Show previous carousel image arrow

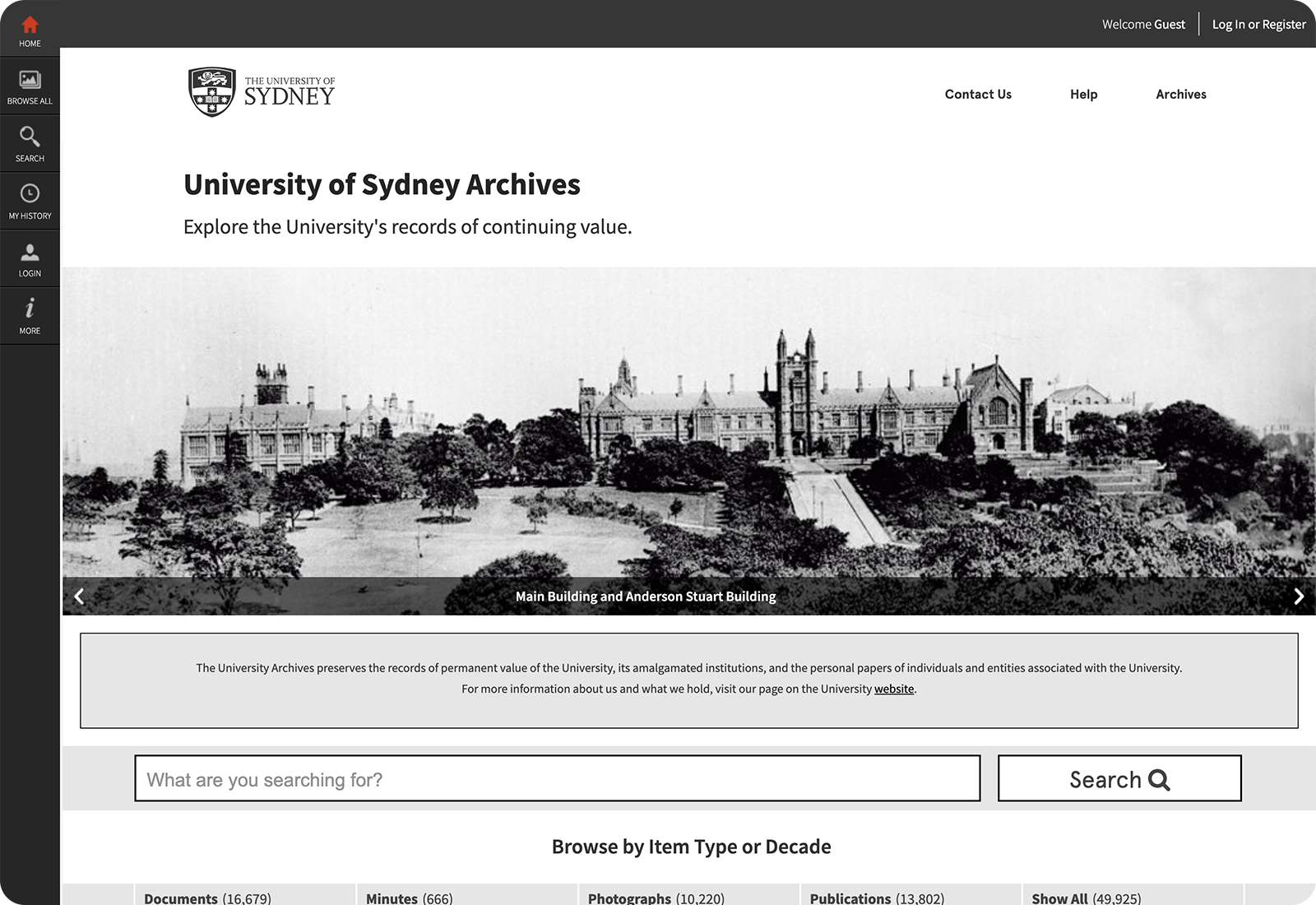[x=79, y=596]
